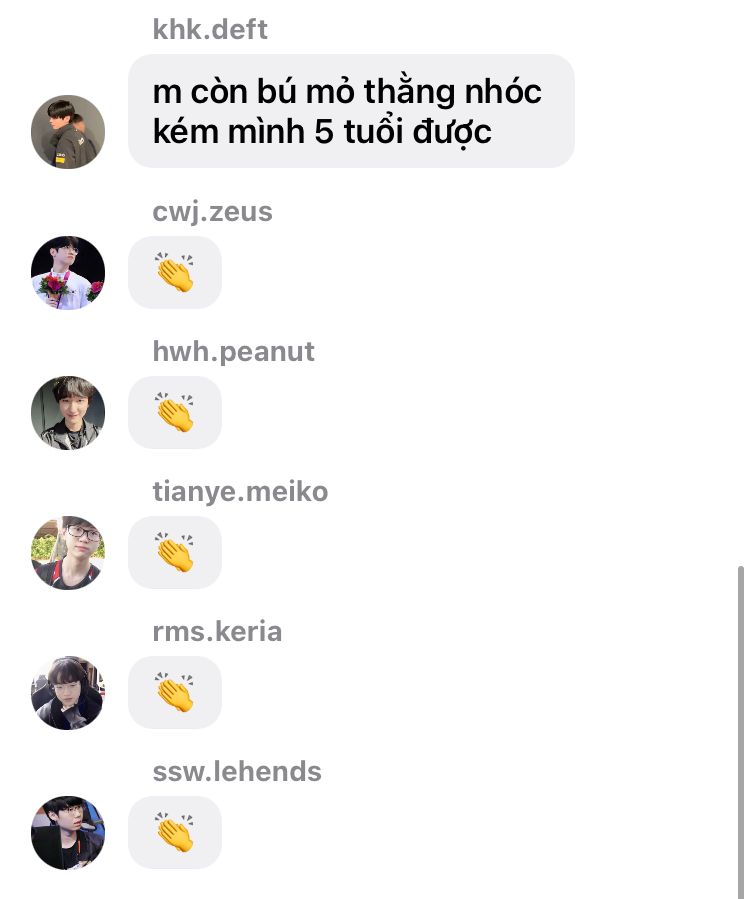Click the clapping emoji from cwj.zeus
This screenshot has height=899, width=750.
pos(175,272)
